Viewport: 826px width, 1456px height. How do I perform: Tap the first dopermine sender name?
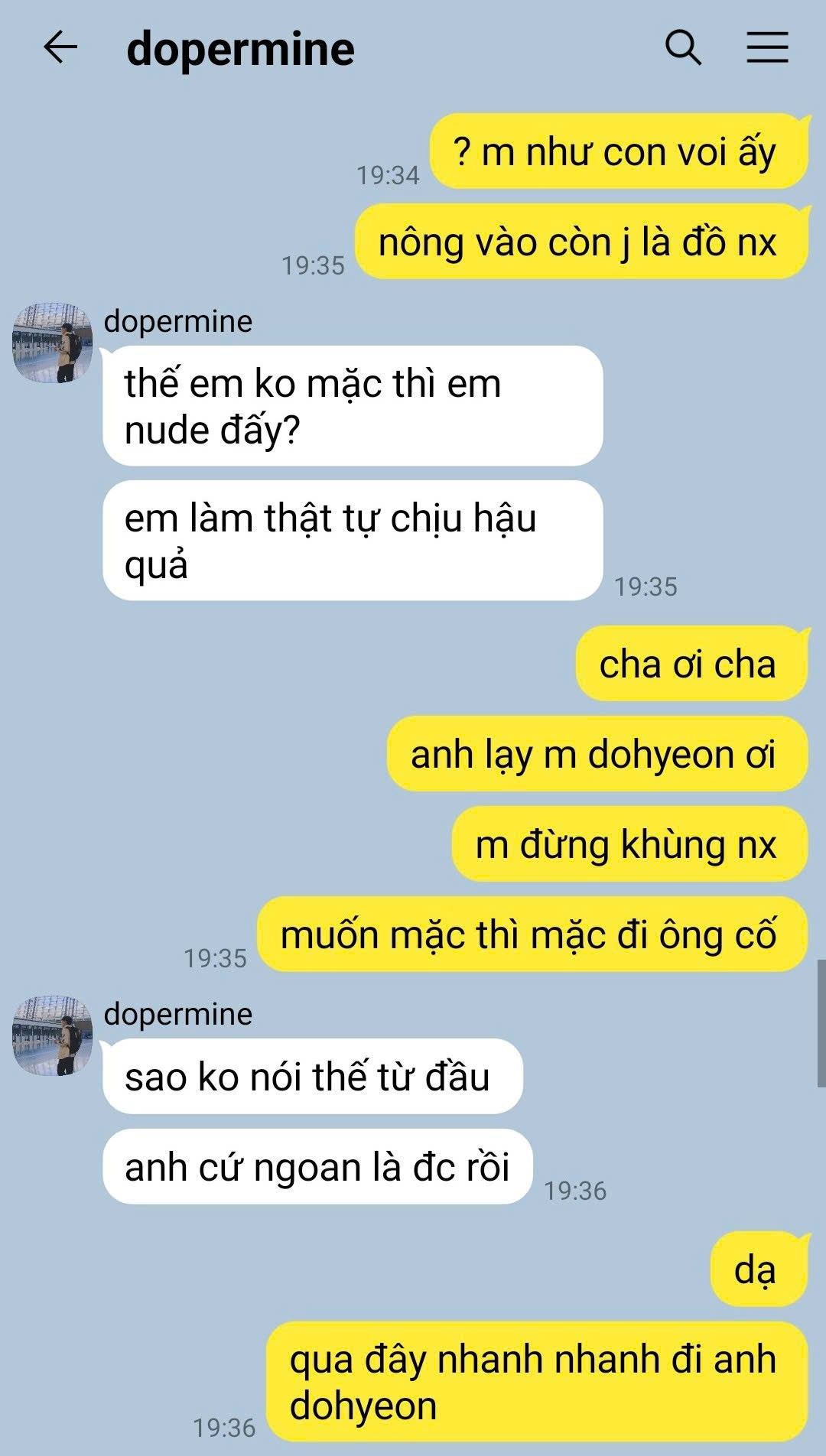click(178, 321)
